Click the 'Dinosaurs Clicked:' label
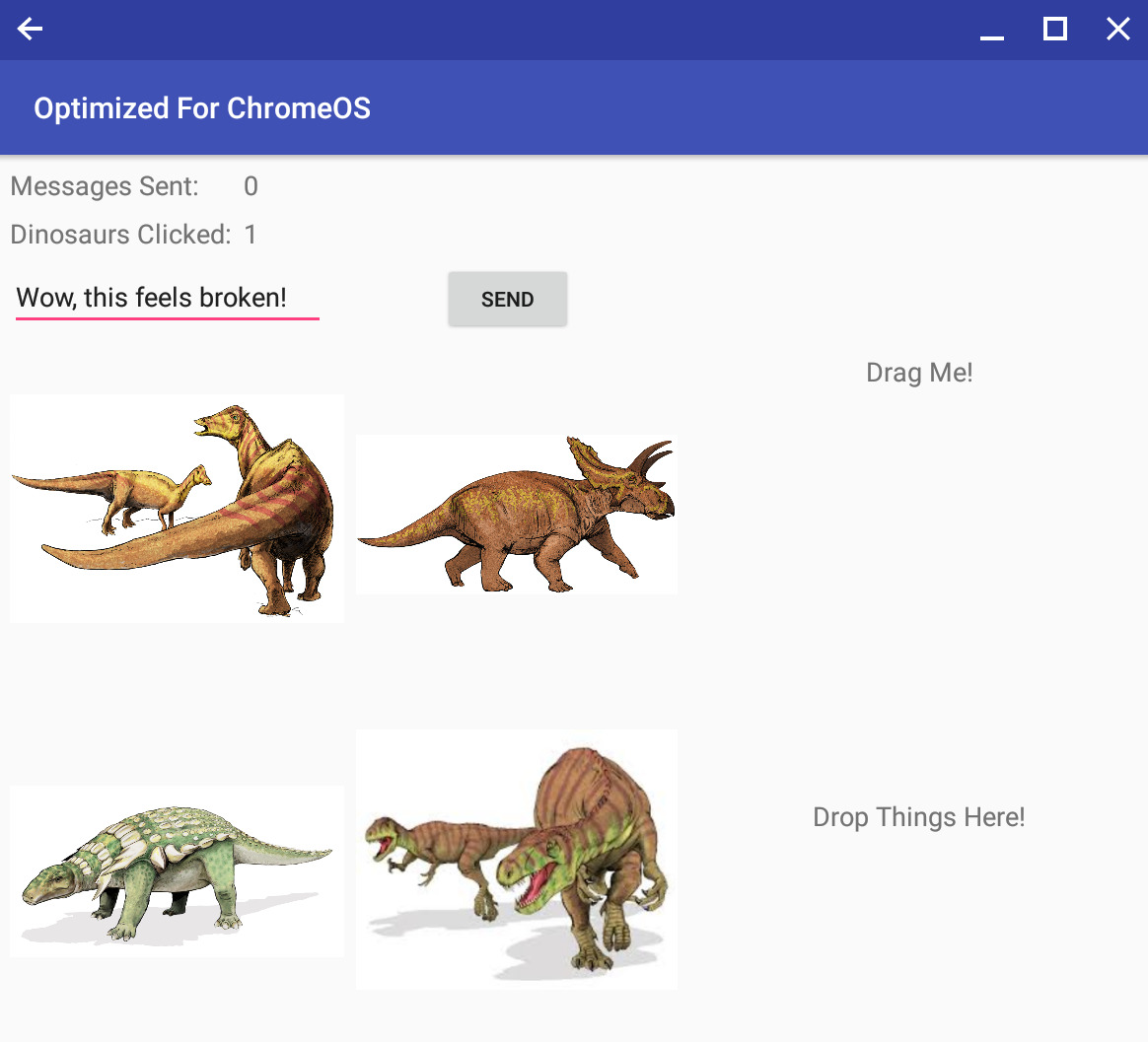This screenshot has height=1042, width=1148. tap(120, 235)
